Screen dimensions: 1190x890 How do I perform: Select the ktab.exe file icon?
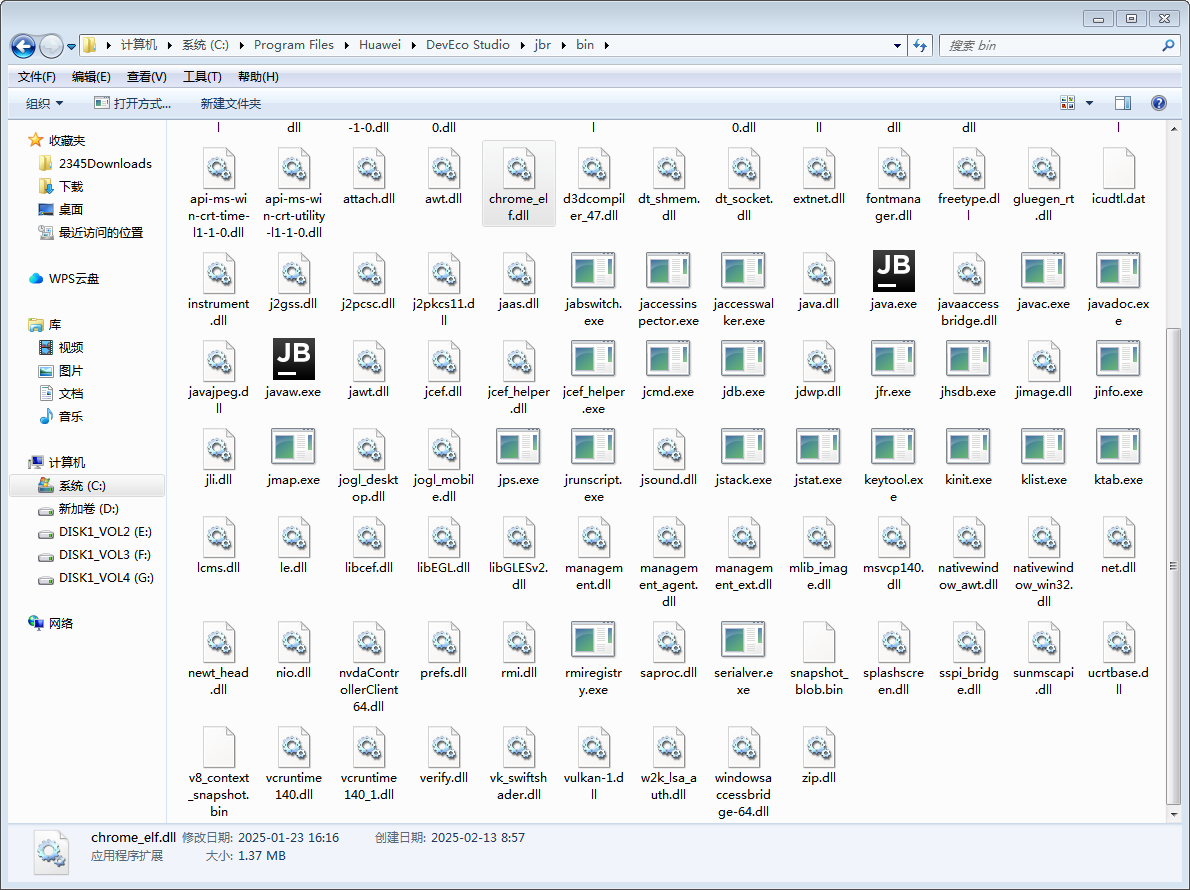coord(1119,447)
